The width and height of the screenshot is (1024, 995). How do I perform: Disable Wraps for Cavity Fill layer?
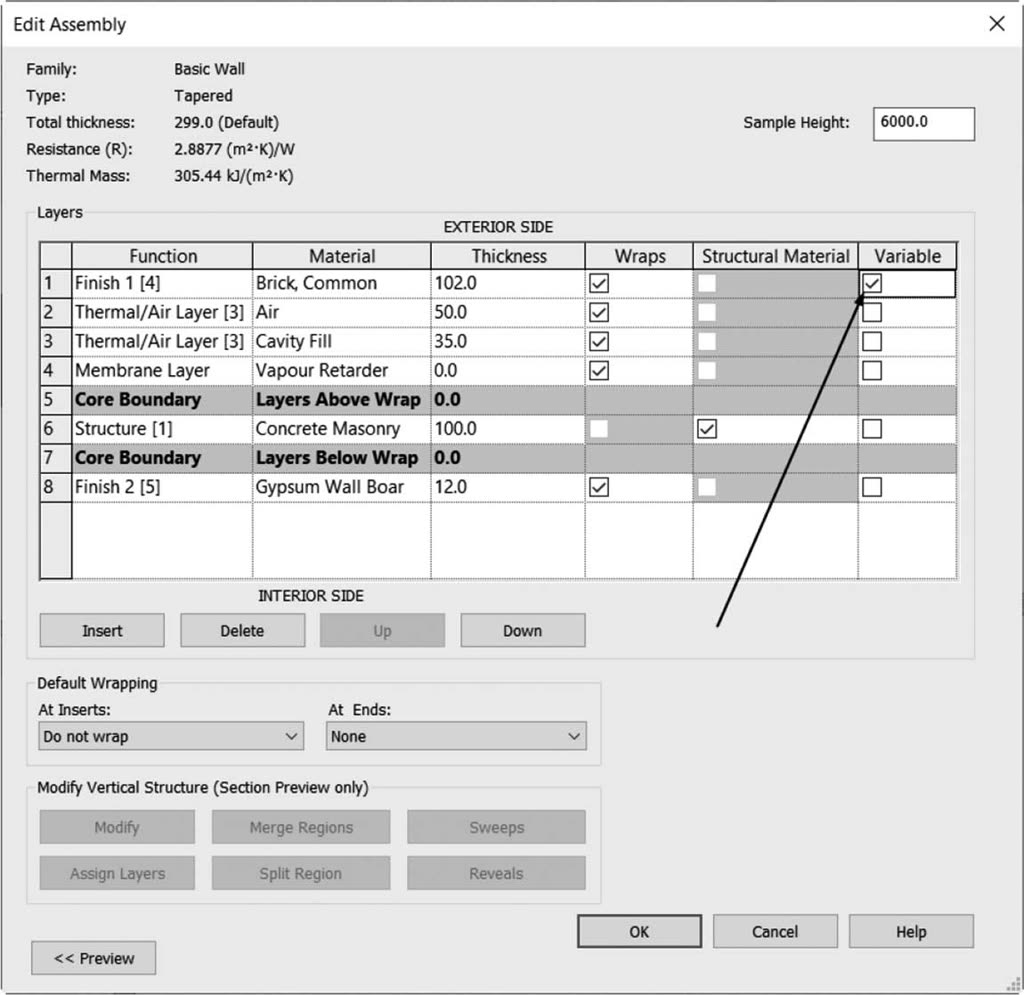(x=599, y=341)
